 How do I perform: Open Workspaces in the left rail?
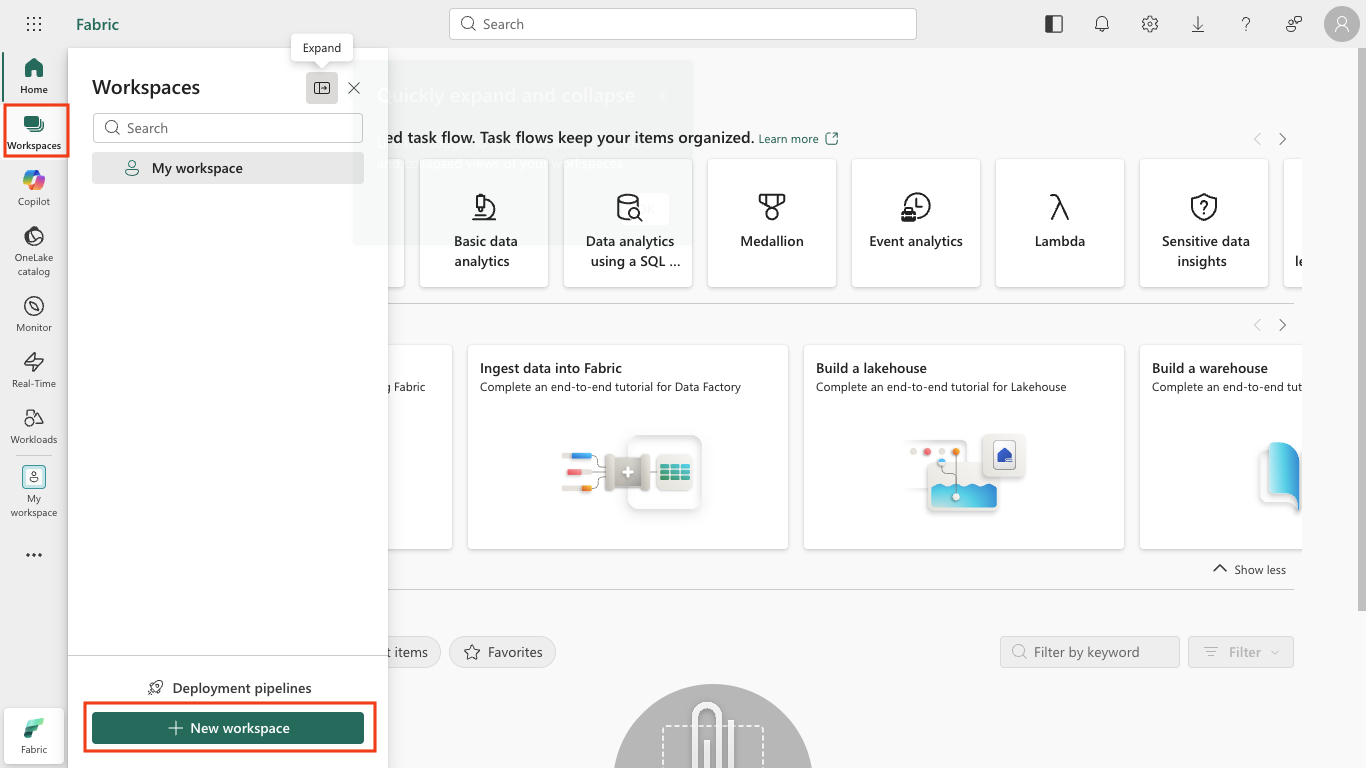(x=34, y=132)
